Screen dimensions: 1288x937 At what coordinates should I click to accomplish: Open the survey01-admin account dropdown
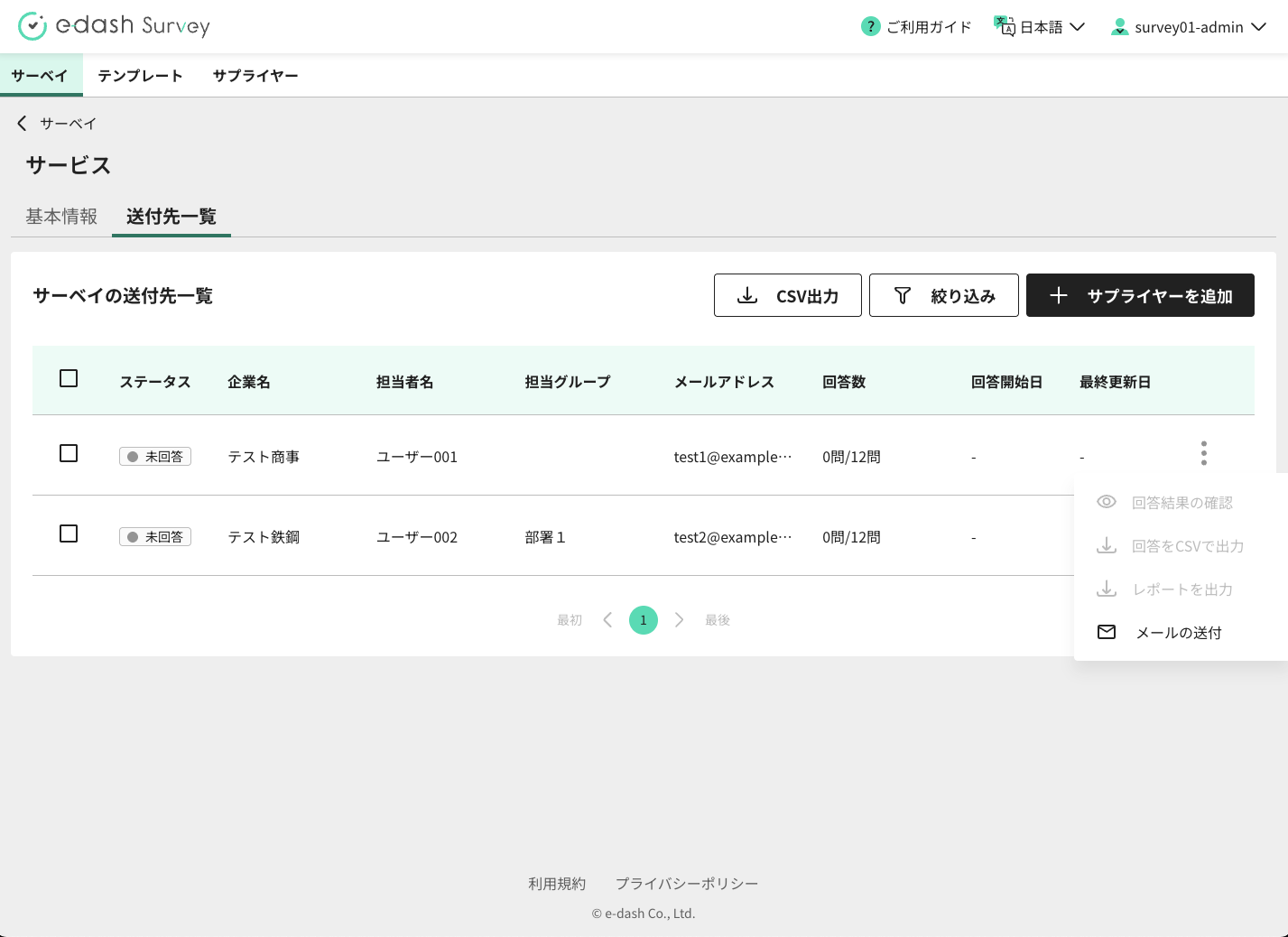coord(1189,27)
